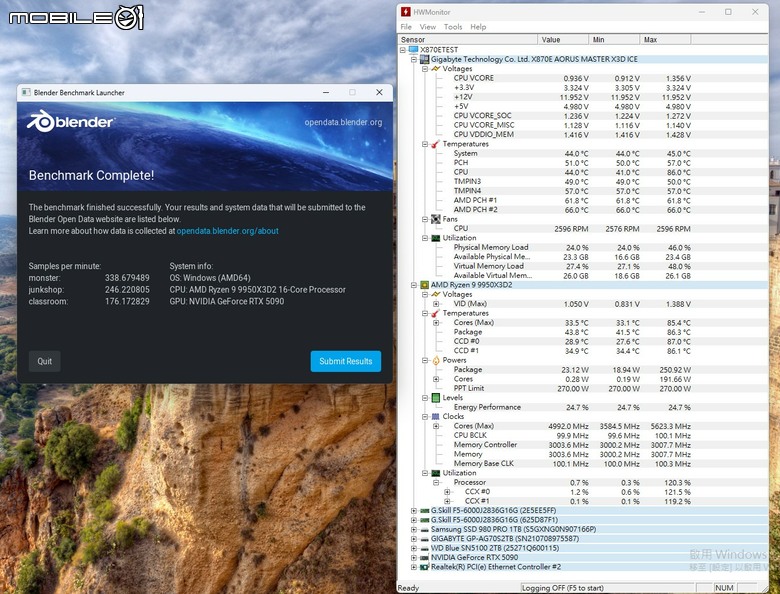Viewport: 780px width, 594px height.
Task: Collapse the Gigabyte X870E AORUS MASTER node
Action: click(x=414, y=59)
